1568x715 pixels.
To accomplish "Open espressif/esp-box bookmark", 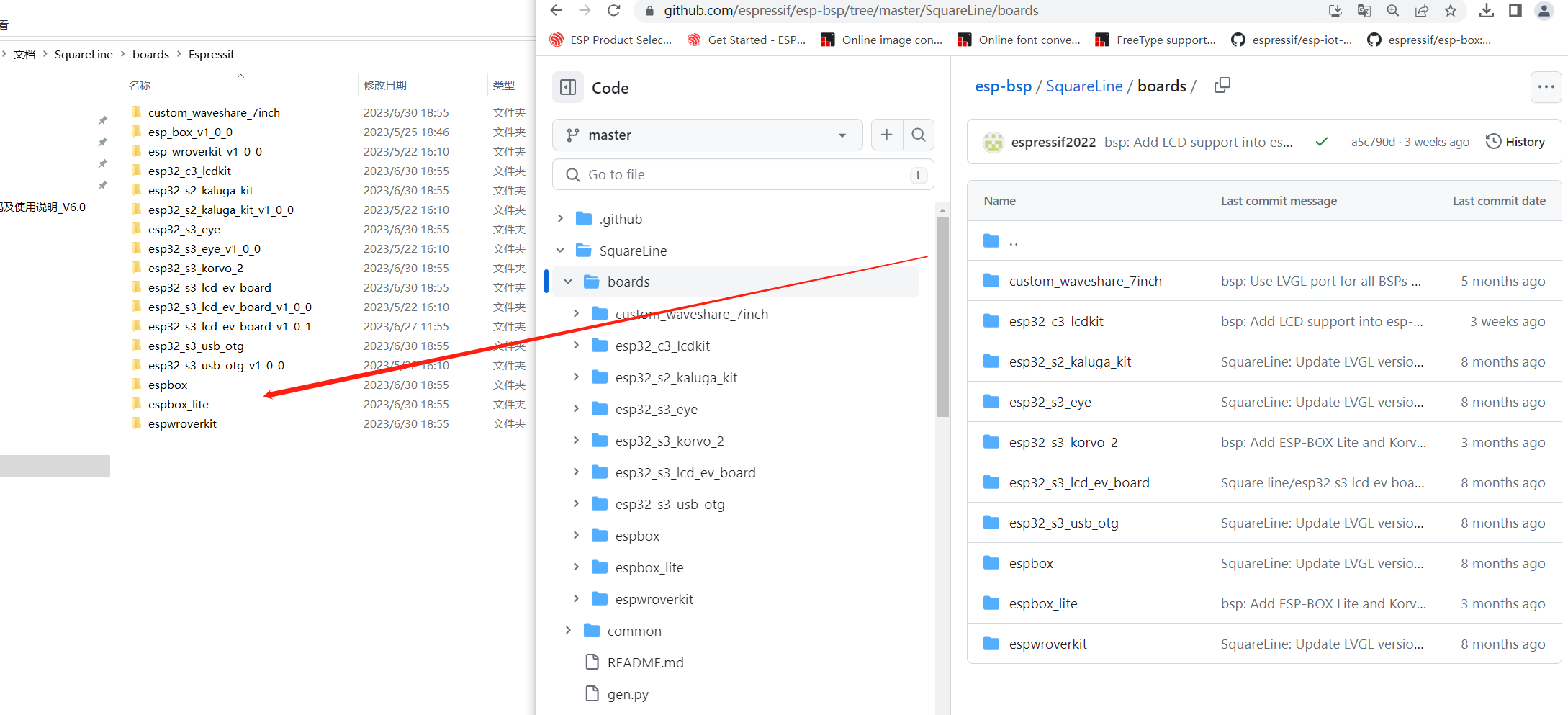I will tap(1428, 40).
